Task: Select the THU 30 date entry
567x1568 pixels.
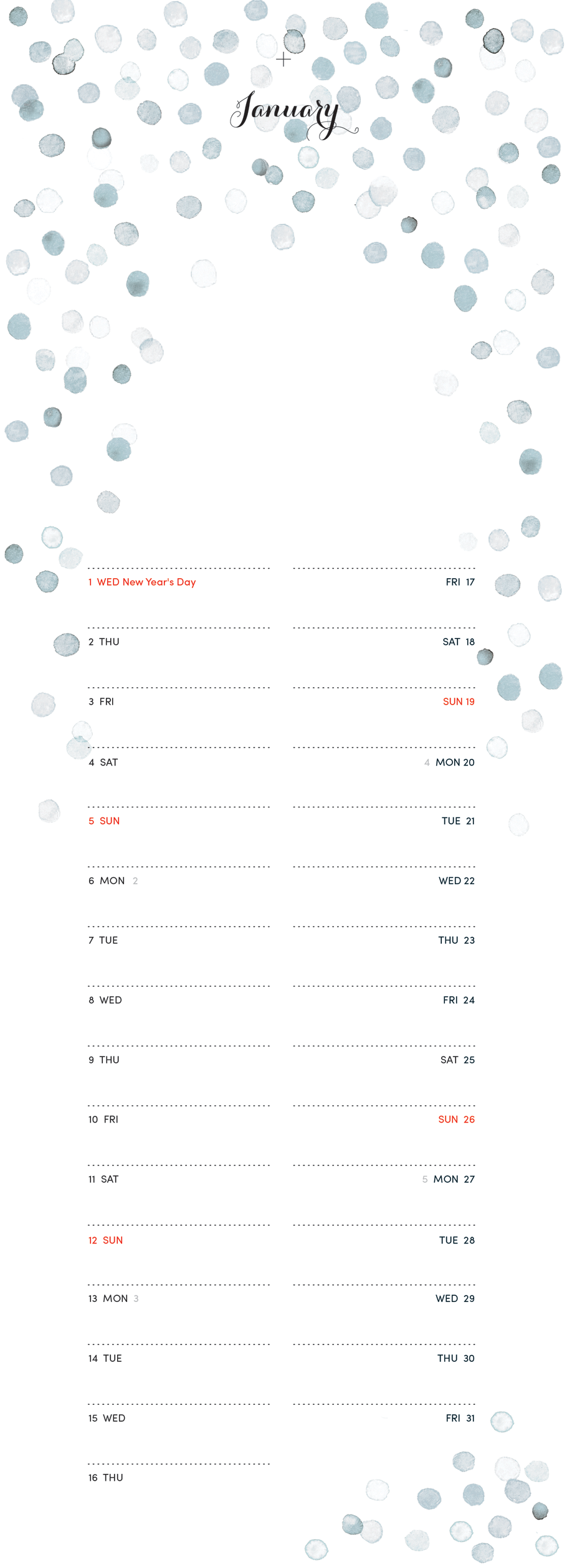Action: coord(455,1358)
